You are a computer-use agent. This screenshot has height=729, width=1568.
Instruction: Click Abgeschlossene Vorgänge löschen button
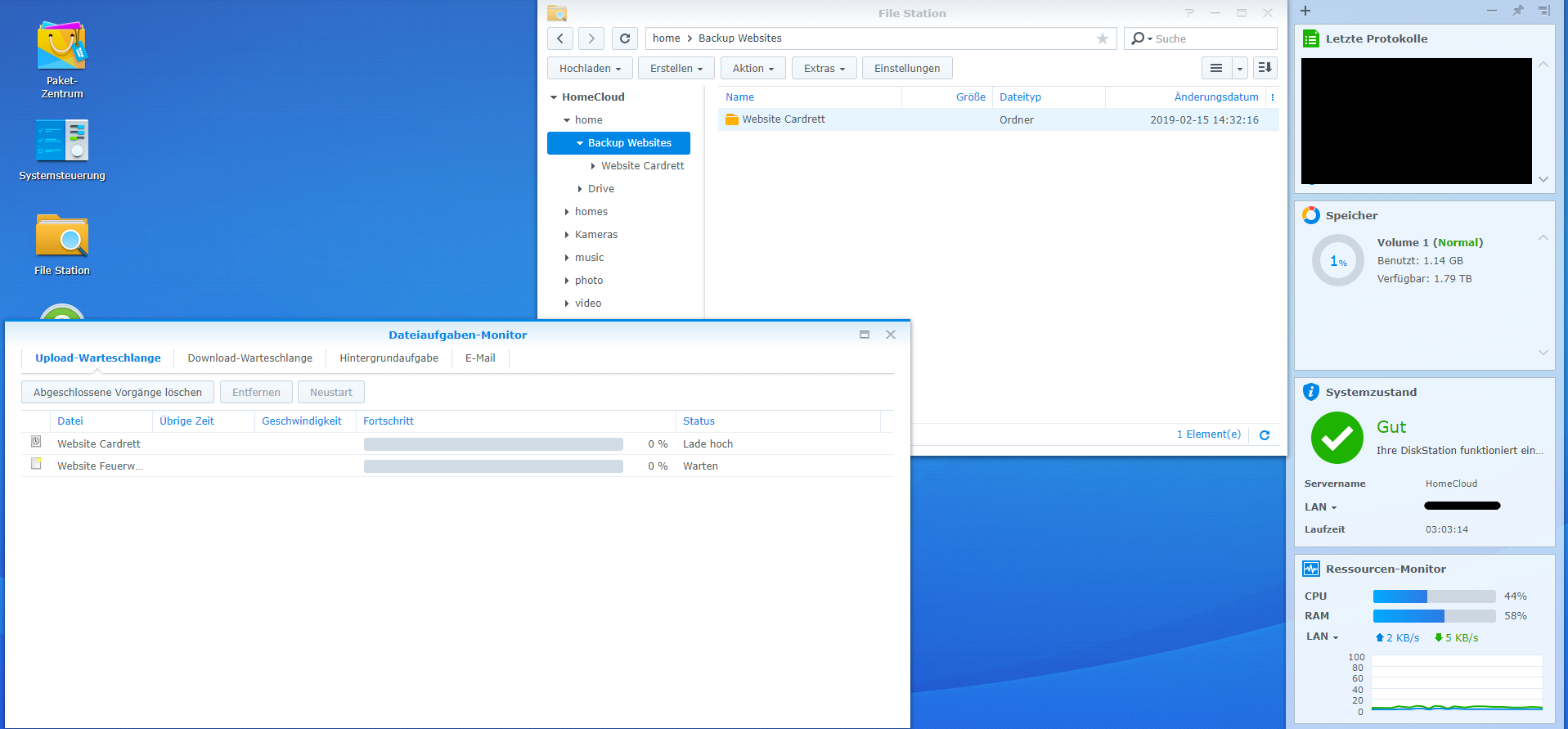[x=118, y=392]
